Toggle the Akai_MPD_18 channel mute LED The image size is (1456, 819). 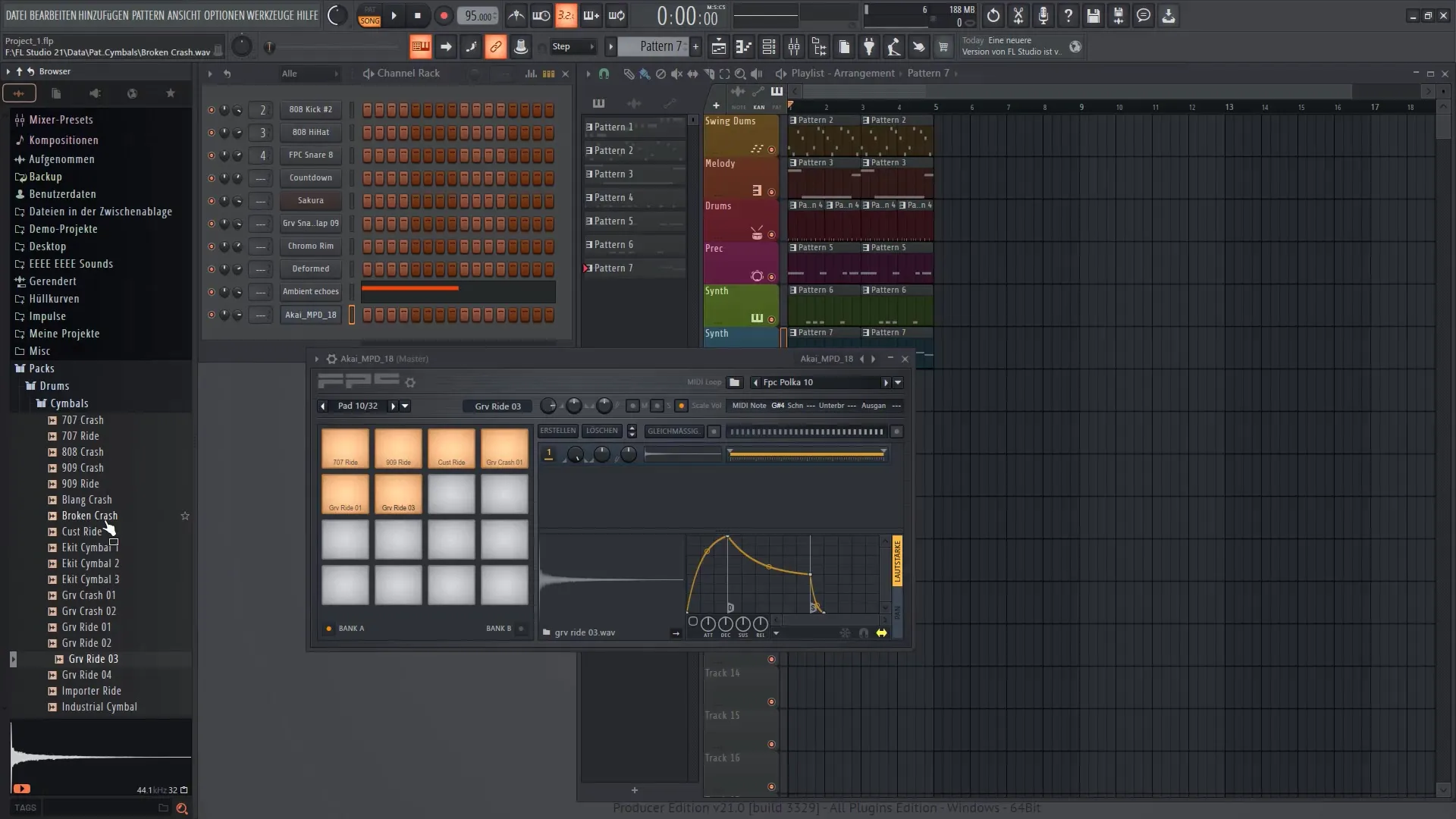pos(211,315)
